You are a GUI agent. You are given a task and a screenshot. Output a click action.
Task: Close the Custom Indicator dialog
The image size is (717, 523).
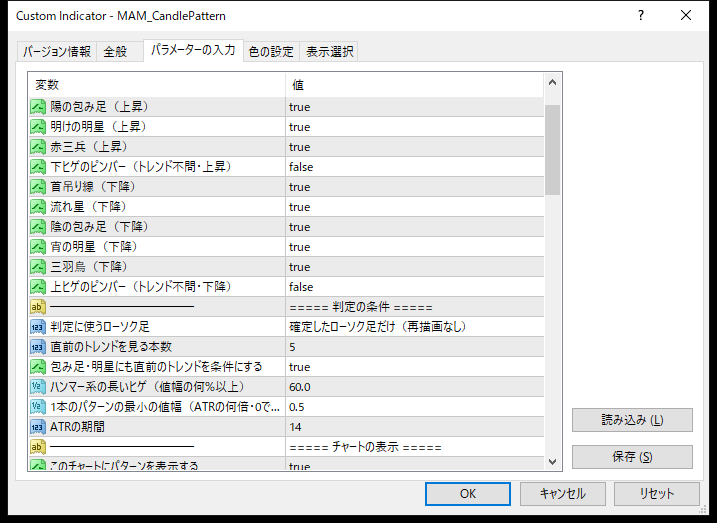pyautogui.click(x=686, y=16)
